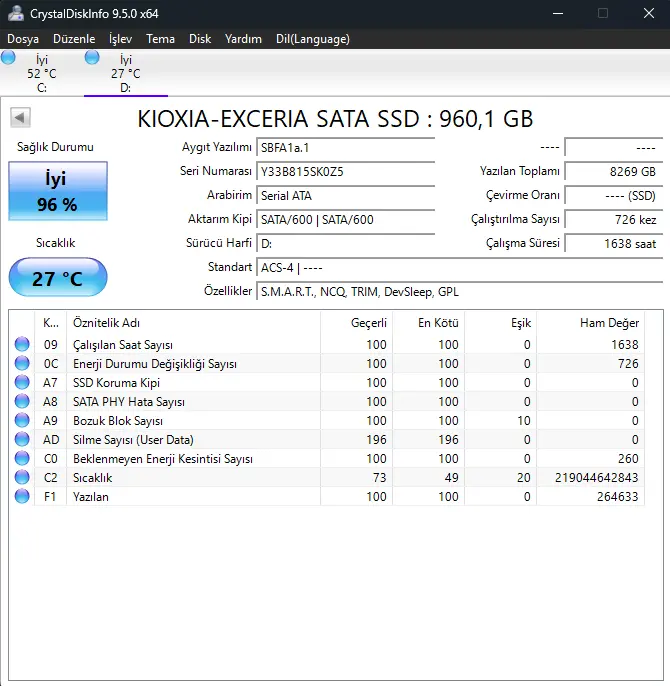Click the Öznitelik Adı column header
This screenshot has height=686, width=670.
pos(193,323)
